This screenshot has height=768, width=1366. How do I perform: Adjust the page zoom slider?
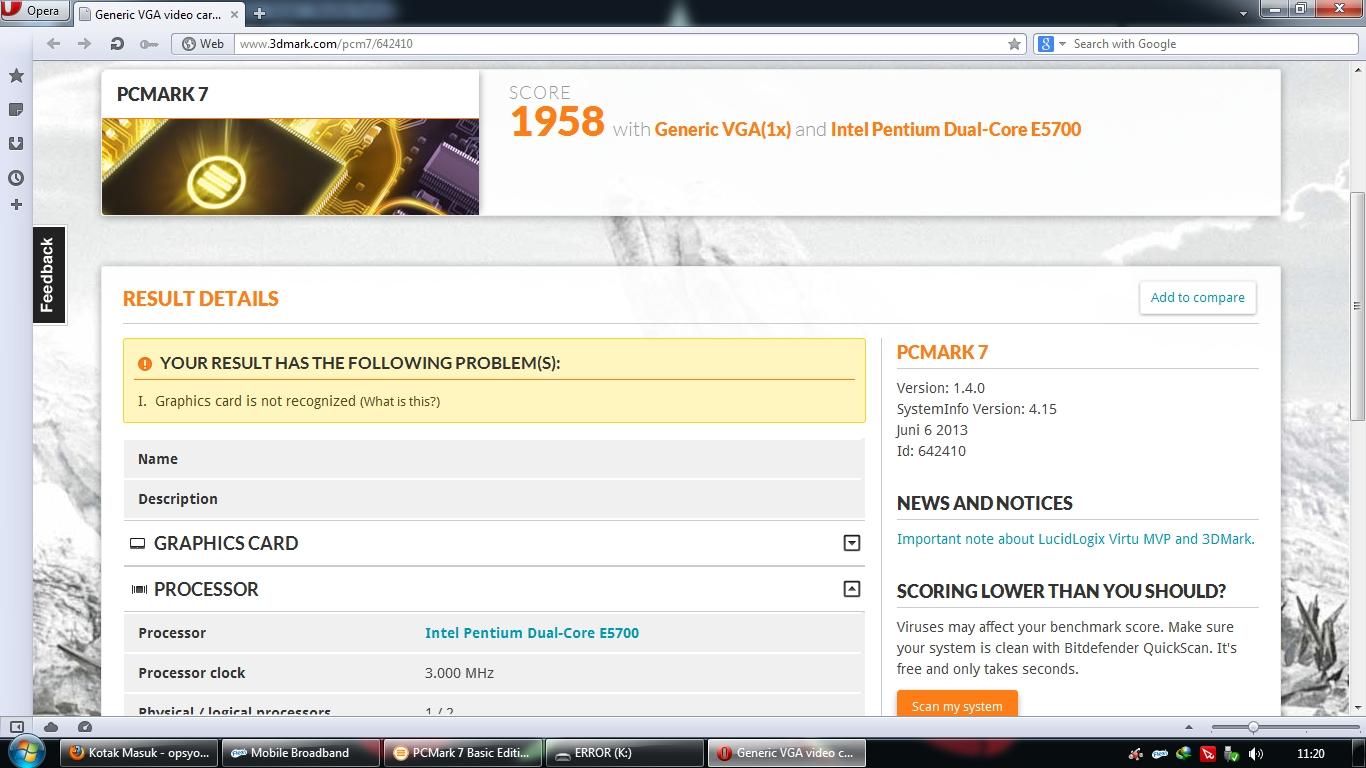[1253, 727]
